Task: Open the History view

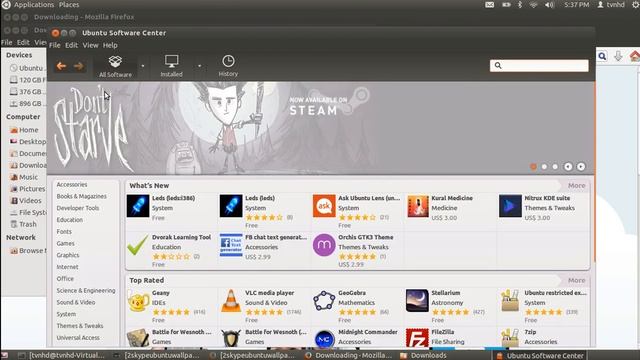Action: pos(228,66)
